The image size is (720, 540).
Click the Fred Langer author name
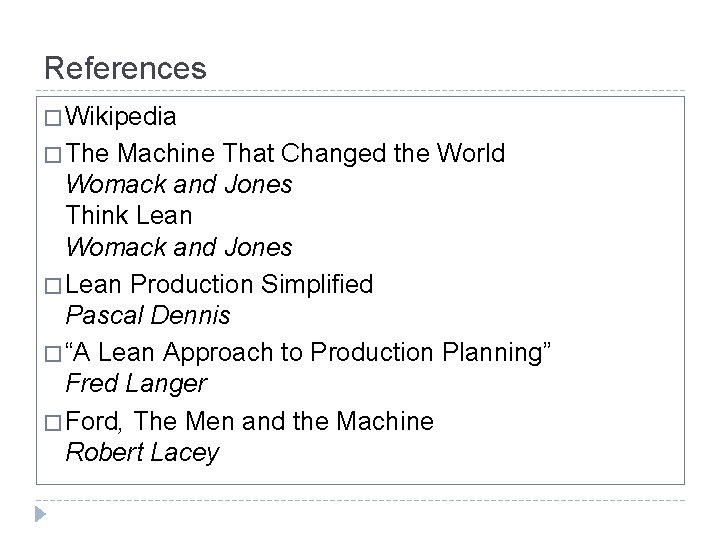coord(136,384)
